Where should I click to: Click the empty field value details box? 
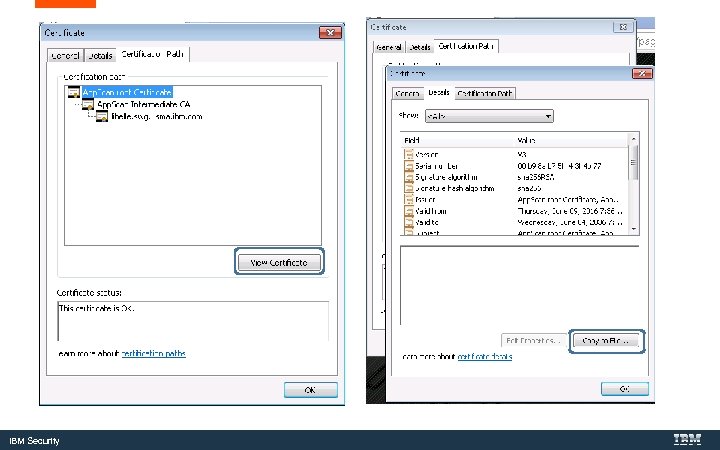[x=519, y=285]
